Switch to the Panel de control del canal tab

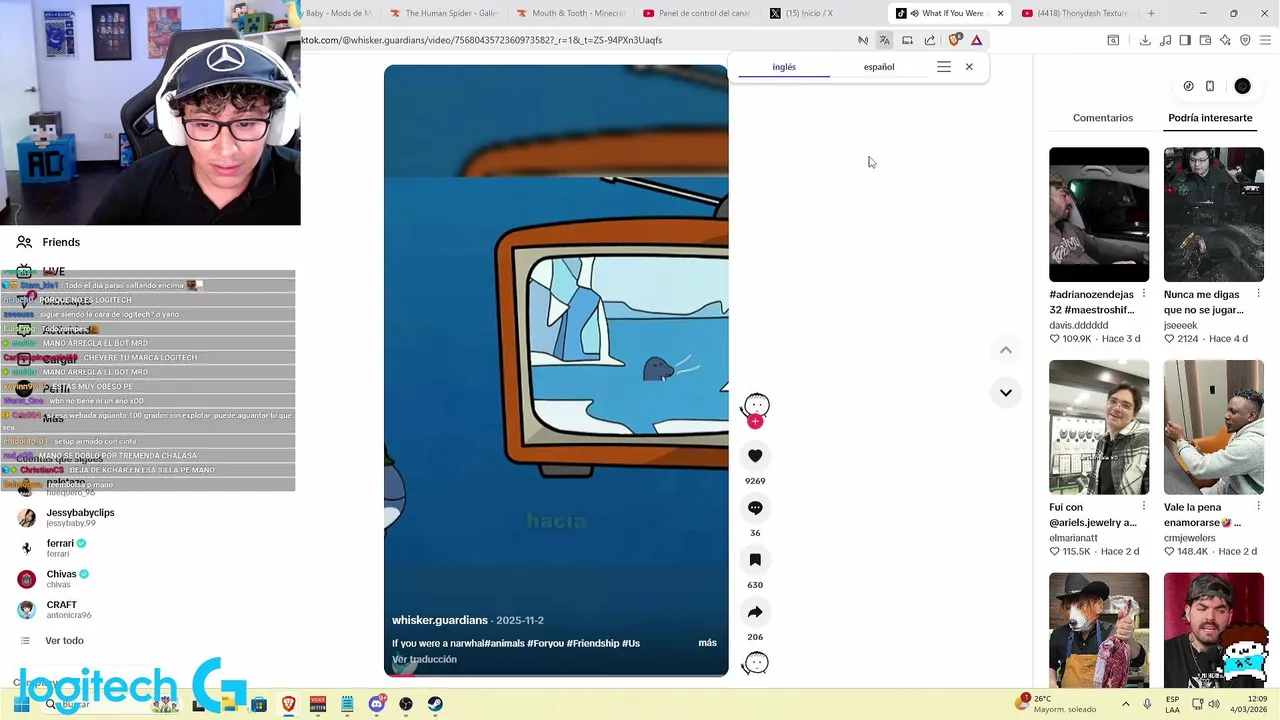tap(697, 13)
